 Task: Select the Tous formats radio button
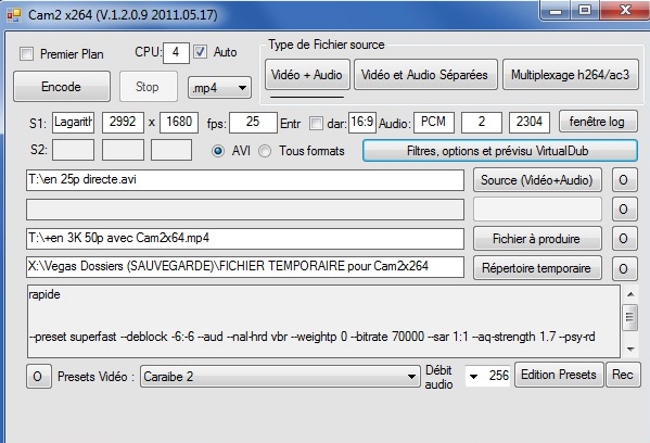coord(264,151)
